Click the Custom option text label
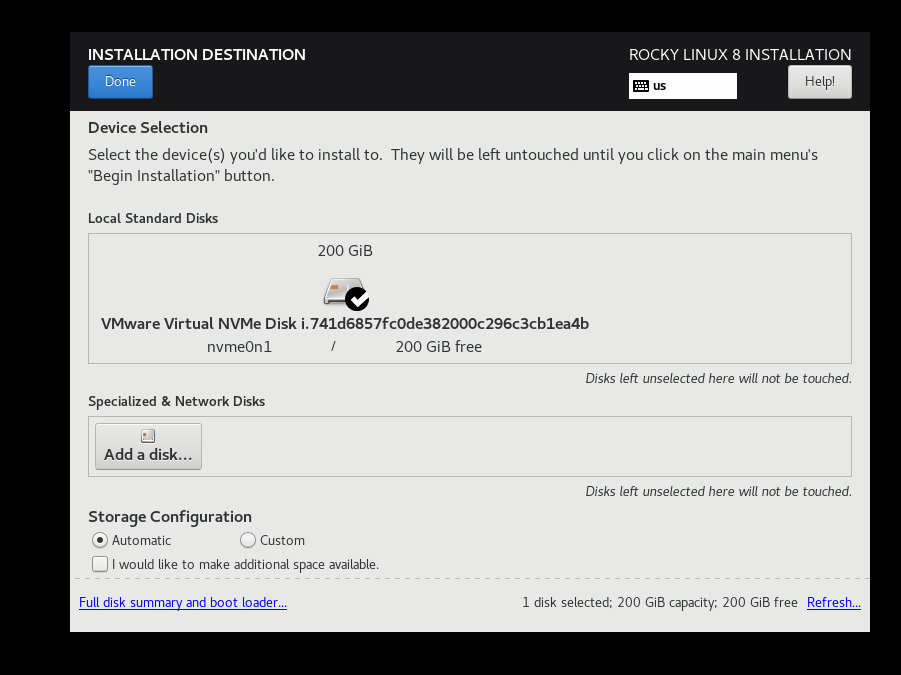Screen dimensions: 901x675 (282, 540)
